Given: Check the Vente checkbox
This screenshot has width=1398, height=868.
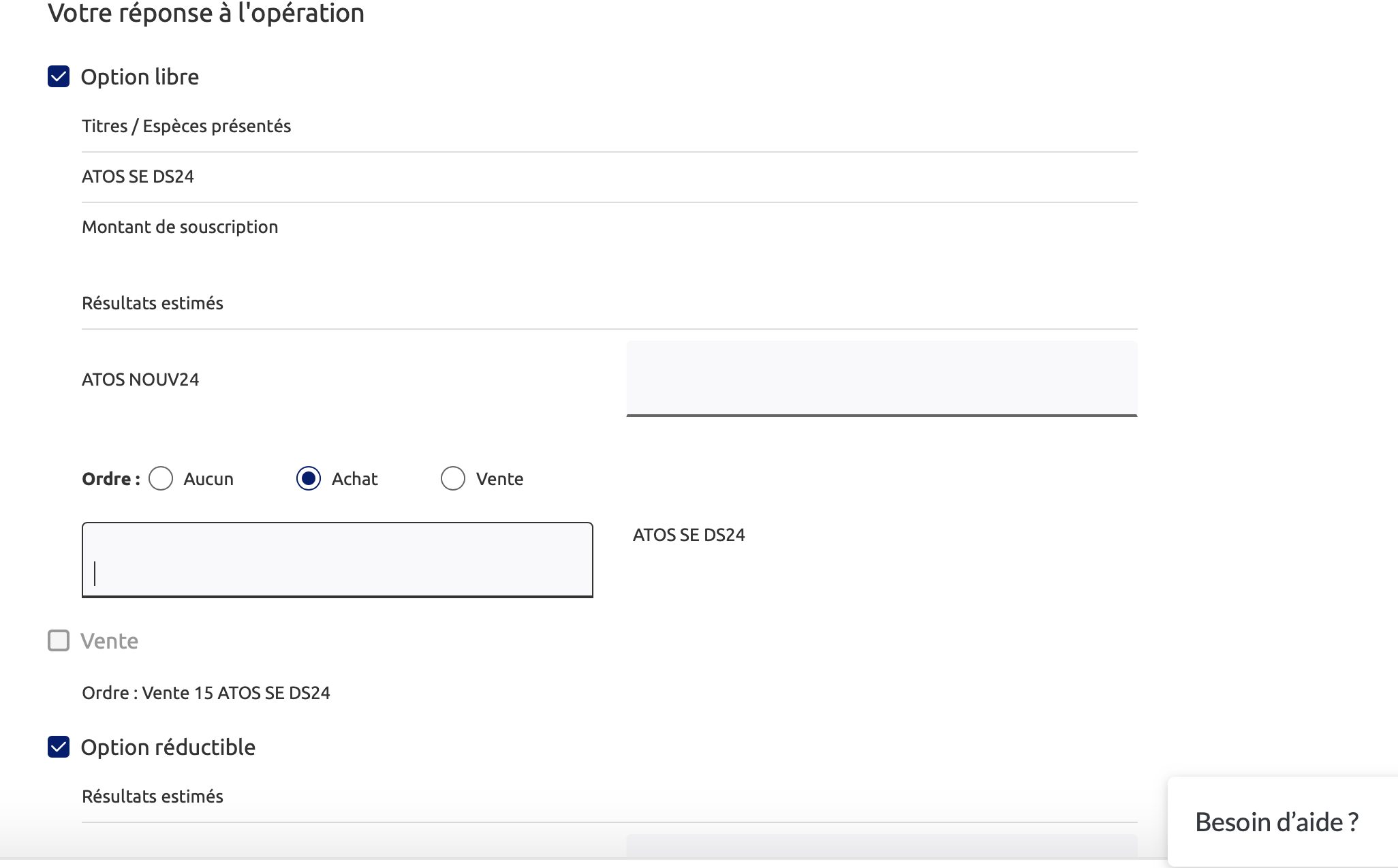Looking at the screenshot, I should point(59,640).
